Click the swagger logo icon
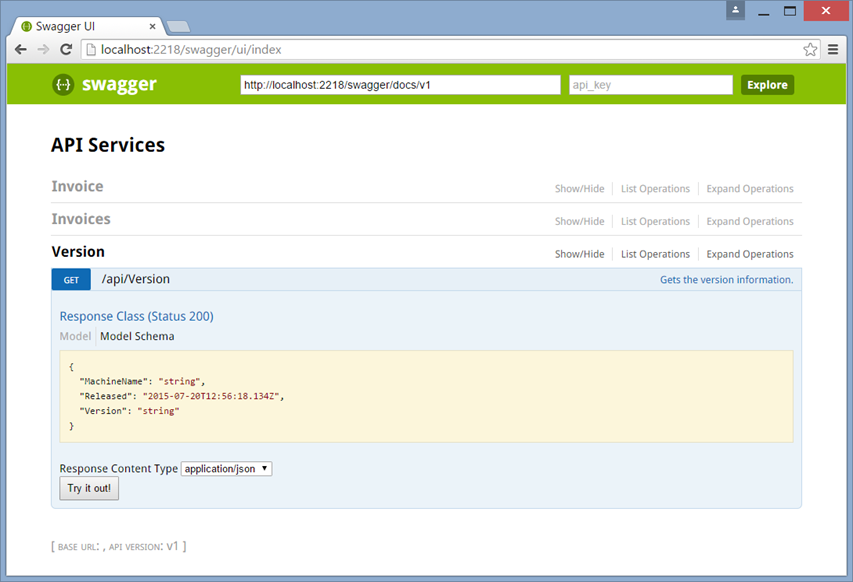 [63, 85]
